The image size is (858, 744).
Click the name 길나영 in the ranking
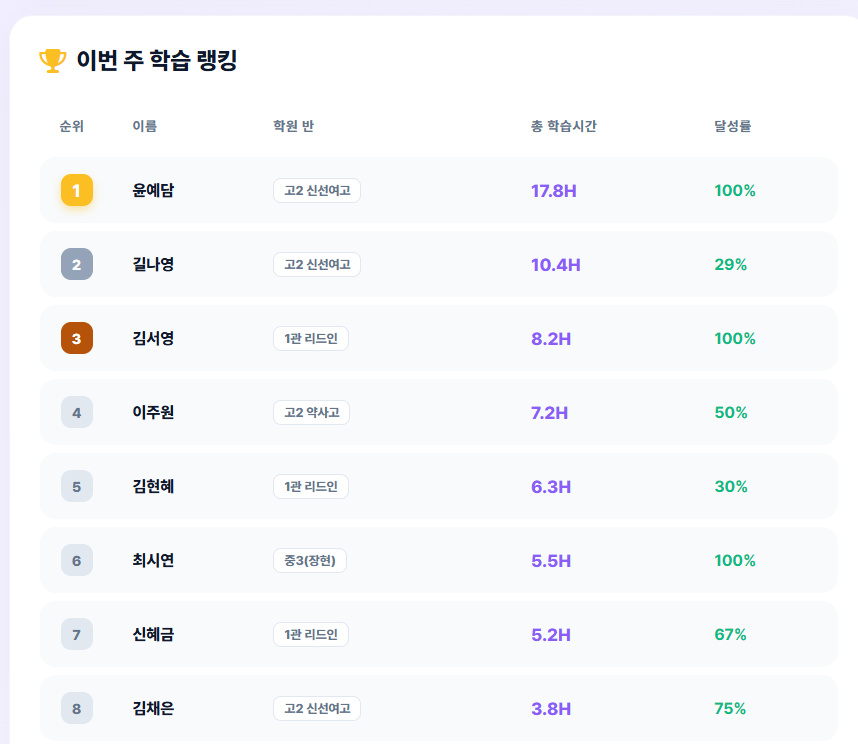(x=151, y=264)
